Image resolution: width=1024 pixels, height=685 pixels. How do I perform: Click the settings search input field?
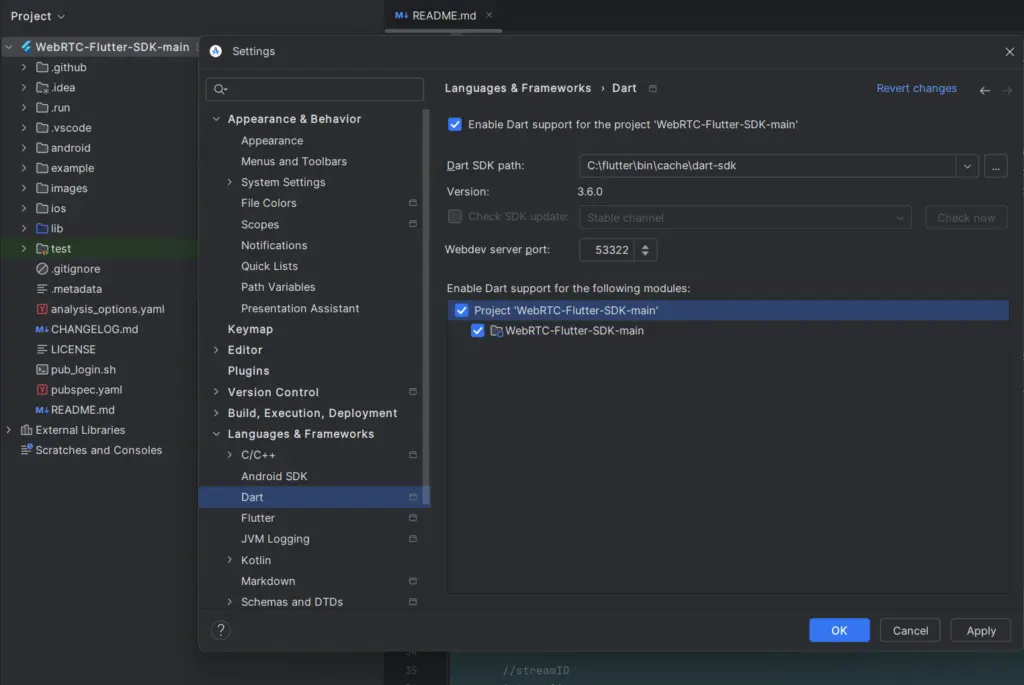point(315,89)
